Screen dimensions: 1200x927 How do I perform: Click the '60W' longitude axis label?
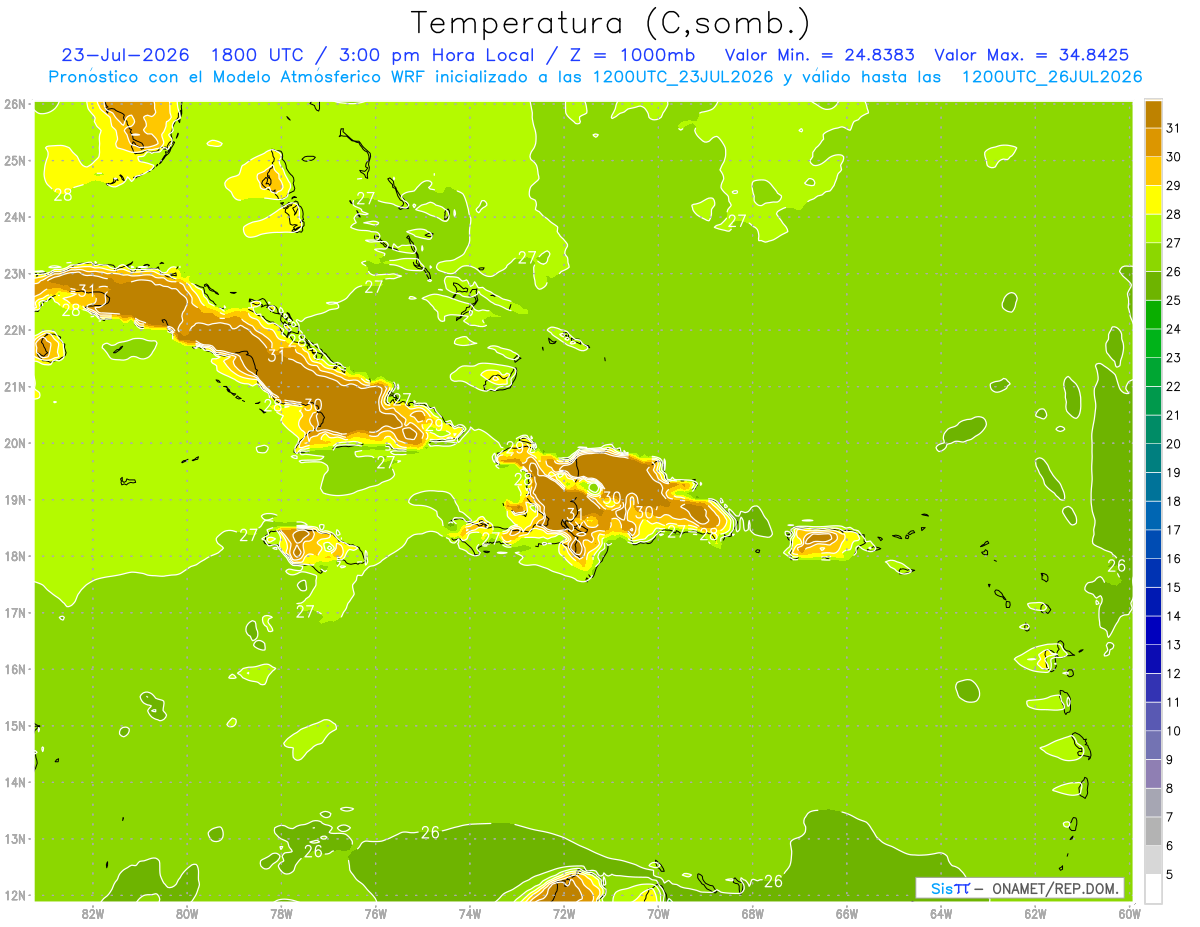[x=1129, y=912]
